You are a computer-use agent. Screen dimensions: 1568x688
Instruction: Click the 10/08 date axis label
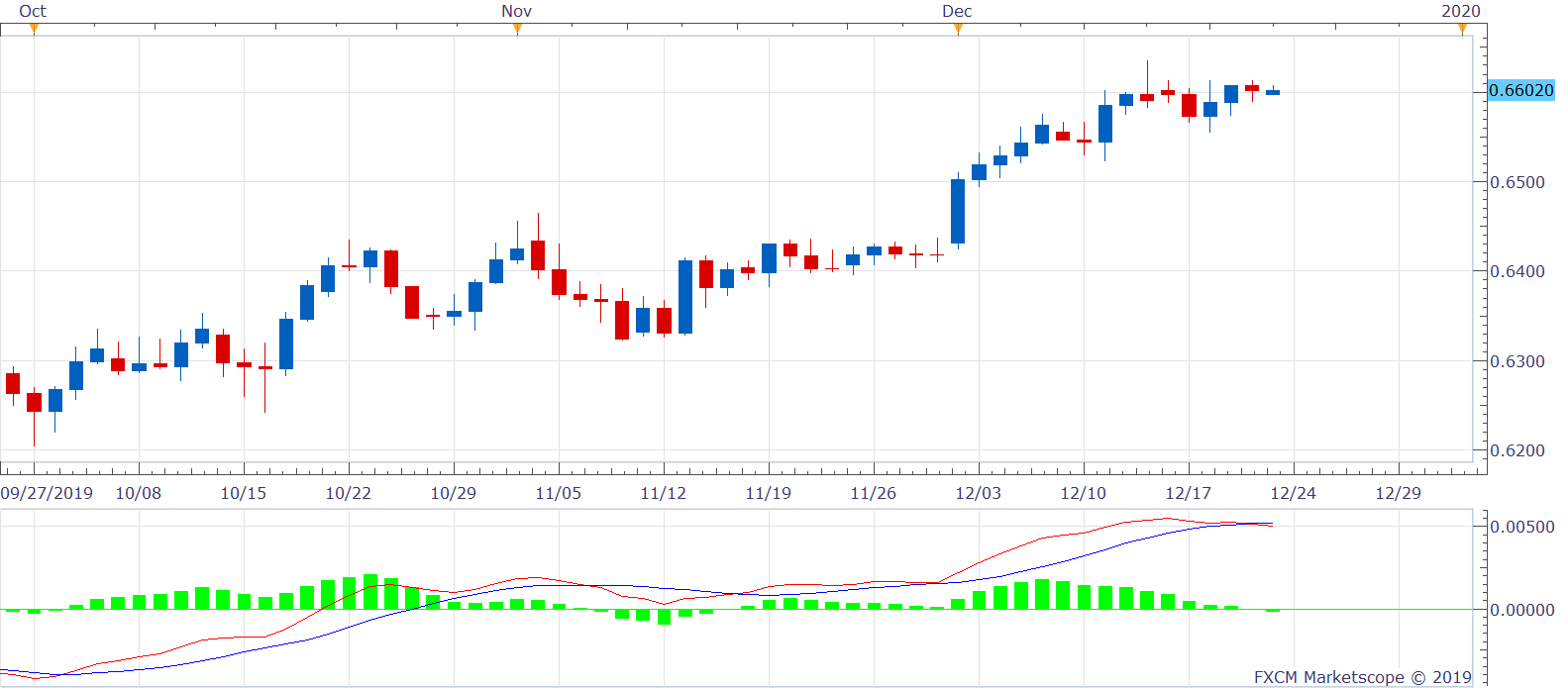(x=139, y=493)
